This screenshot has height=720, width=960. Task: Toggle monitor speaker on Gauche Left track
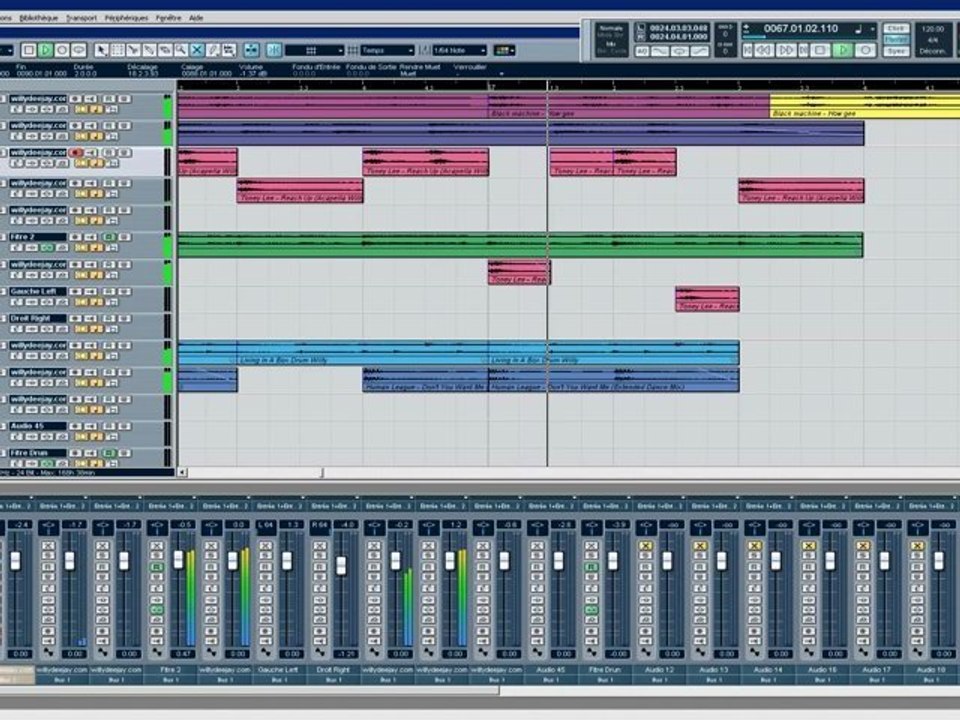tap(91, 291)
